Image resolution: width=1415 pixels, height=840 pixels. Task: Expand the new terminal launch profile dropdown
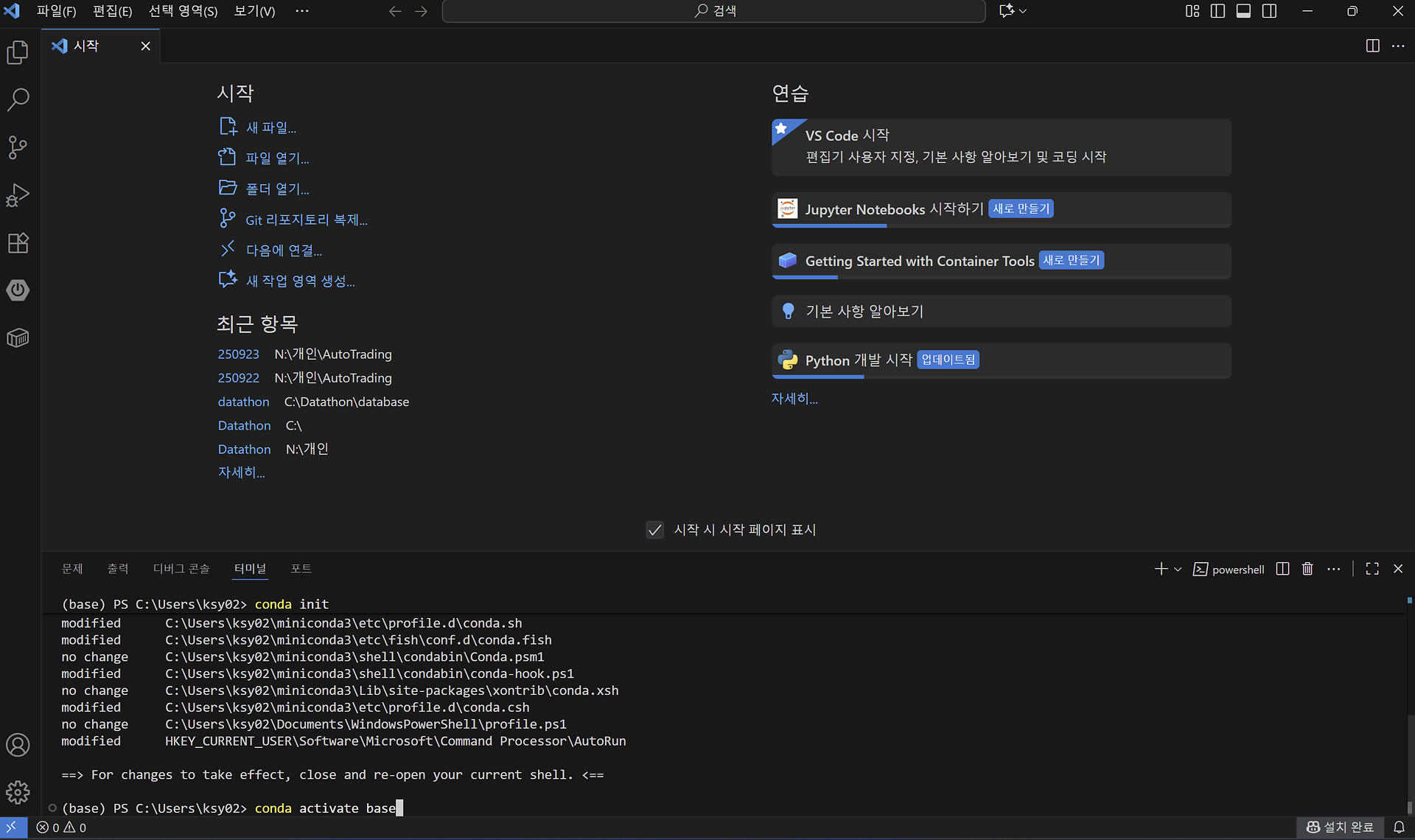[1178, 569]
